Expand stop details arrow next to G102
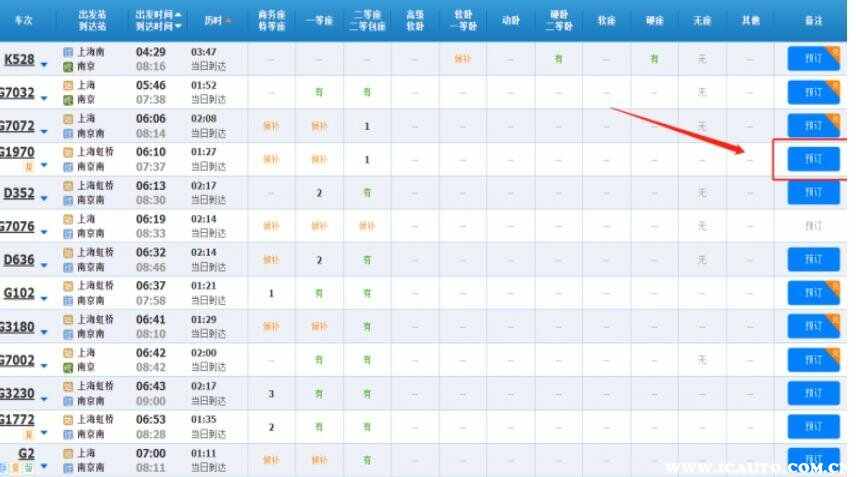 click(44, 299)
